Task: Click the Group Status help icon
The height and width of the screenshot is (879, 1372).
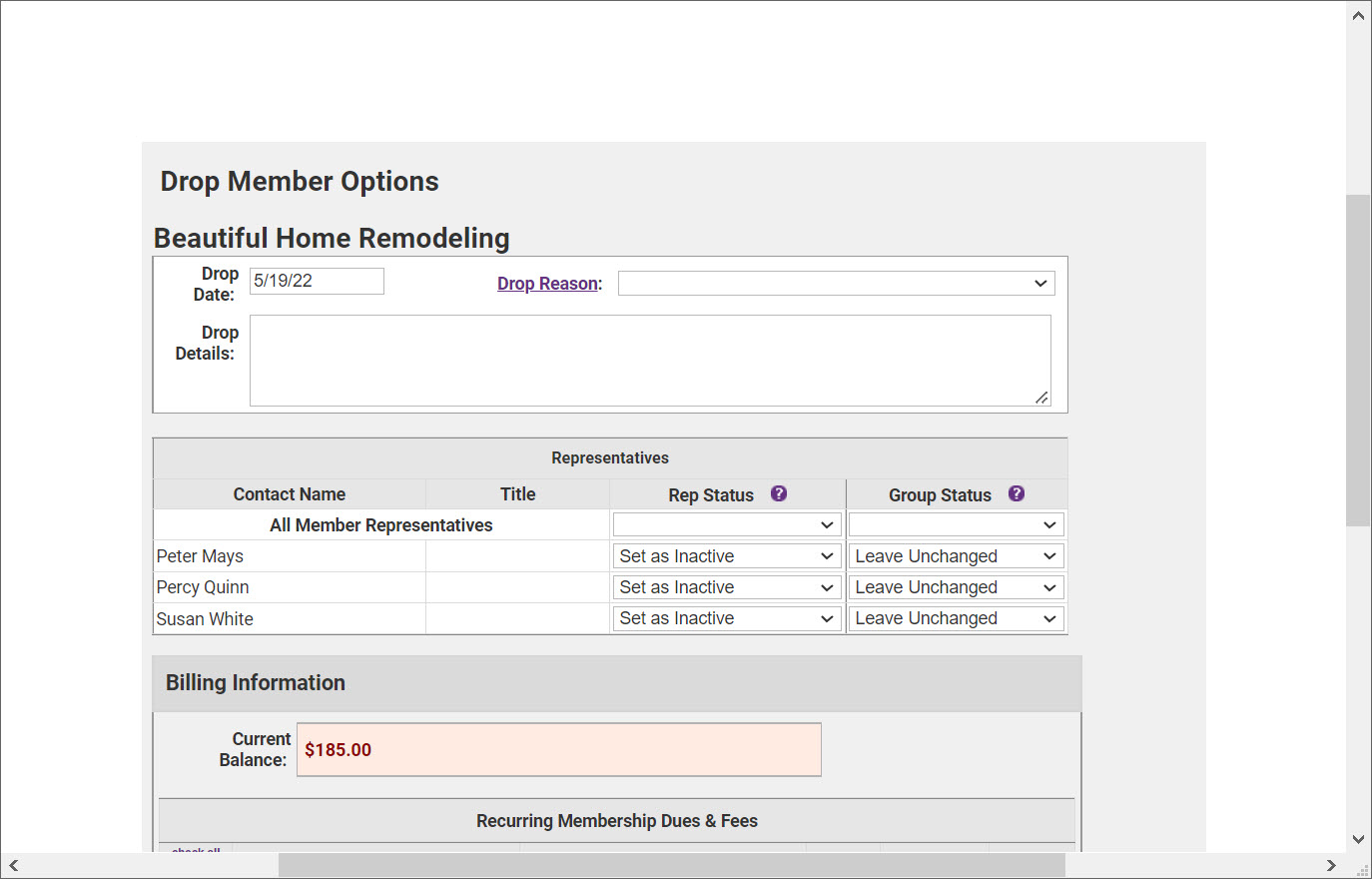Action: point(1017,493)
